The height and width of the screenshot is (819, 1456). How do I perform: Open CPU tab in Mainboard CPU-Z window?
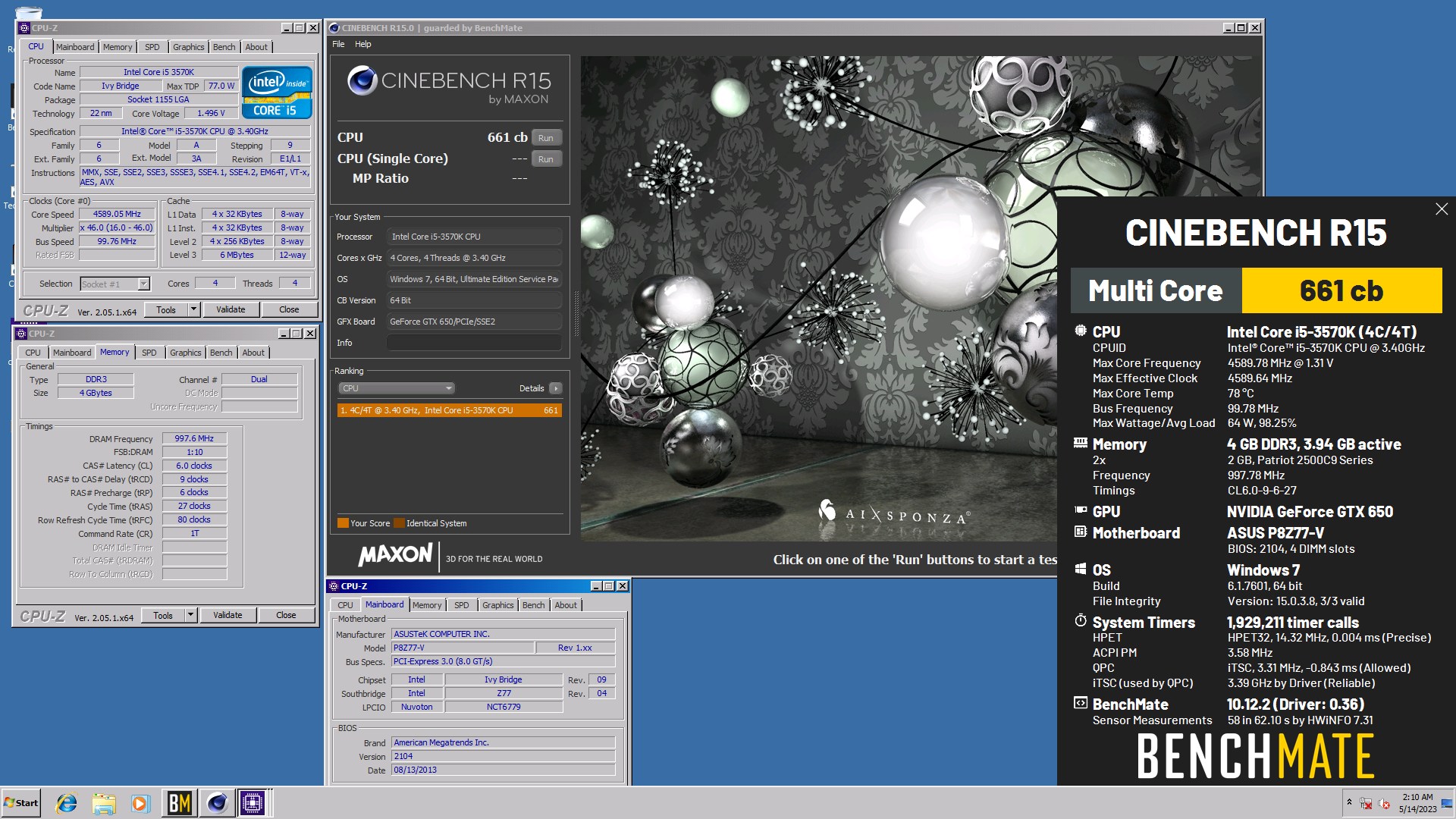coord(346,605)
